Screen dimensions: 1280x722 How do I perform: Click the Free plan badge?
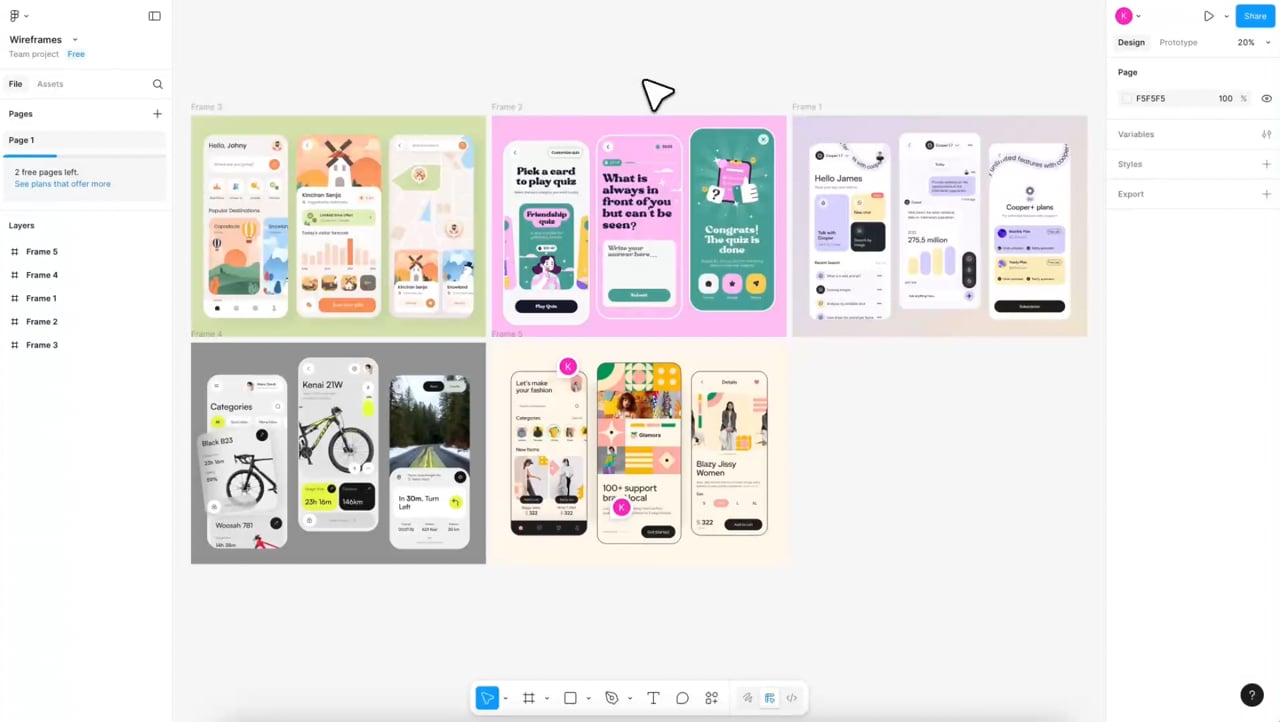coord(76,54)
